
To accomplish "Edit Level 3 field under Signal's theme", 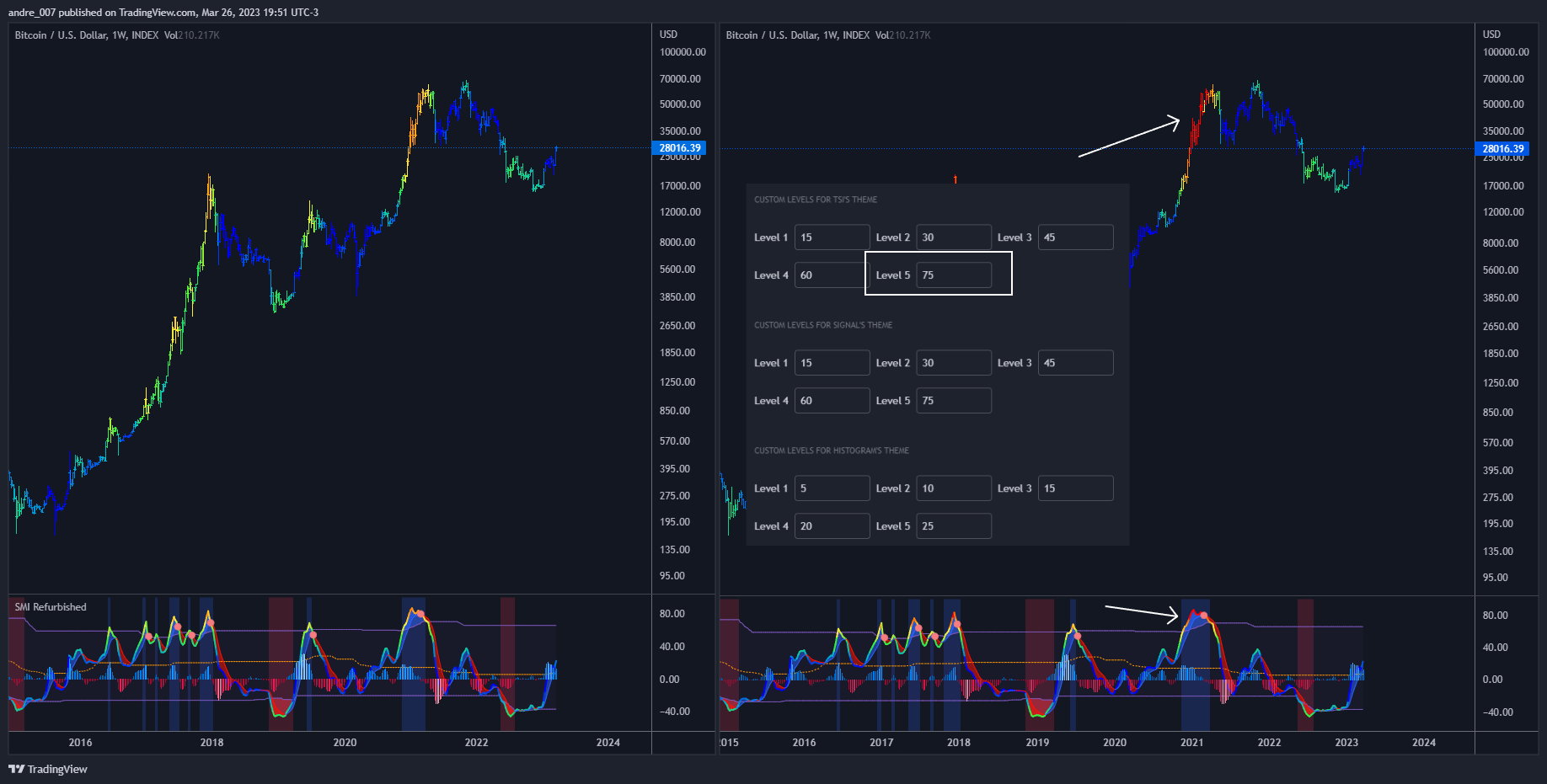I will [1076, 363].
